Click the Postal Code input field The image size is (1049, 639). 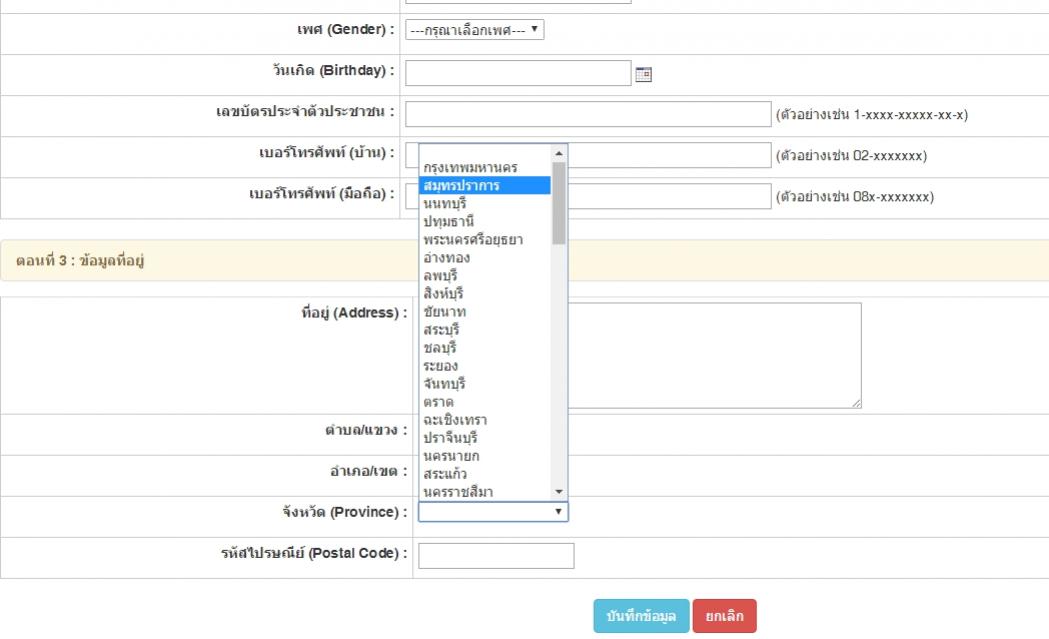(496, 555)
